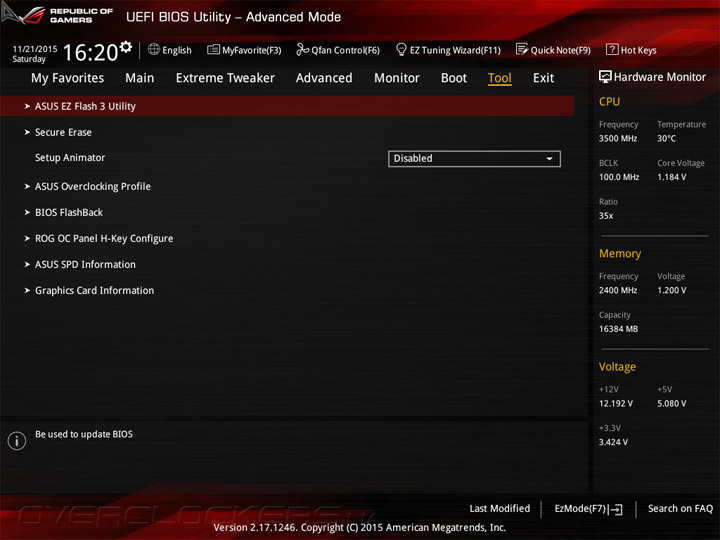Screen dimensions: 720x540
Task: Click the date 11/21/2015
Action: [x=35, y=49]
